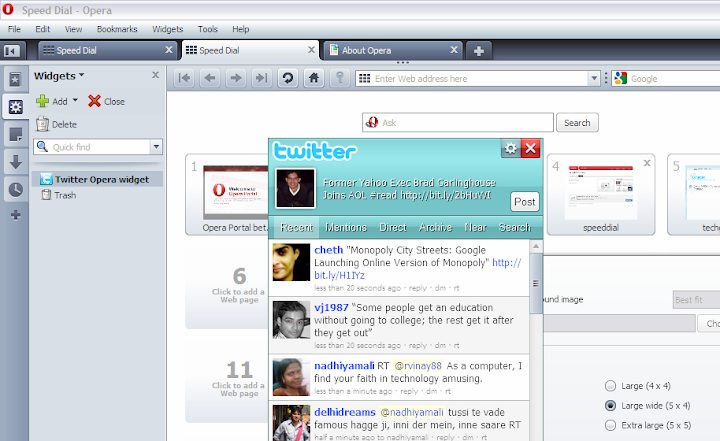This screenshot has width=720, height=441.
Task: Select the Recent tab in Twitter widget
Action: point(297,227)
